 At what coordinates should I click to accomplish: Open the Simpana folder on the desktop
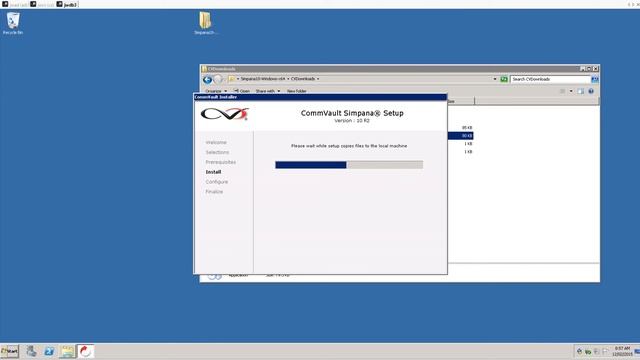pos(205,23)
